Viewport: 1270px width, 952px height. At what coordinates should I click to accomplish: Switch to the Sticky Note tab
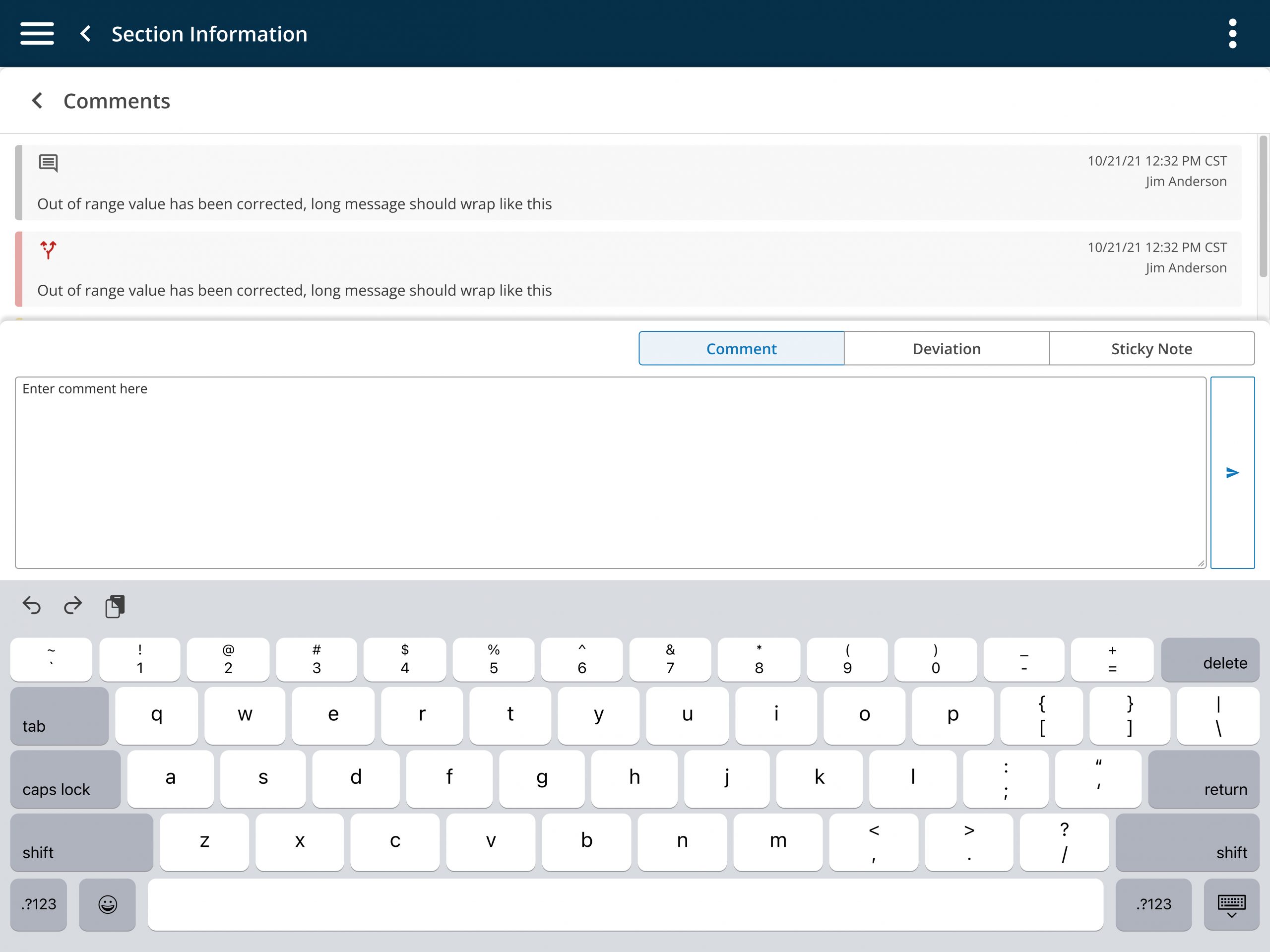click(x=1151, y=348)
